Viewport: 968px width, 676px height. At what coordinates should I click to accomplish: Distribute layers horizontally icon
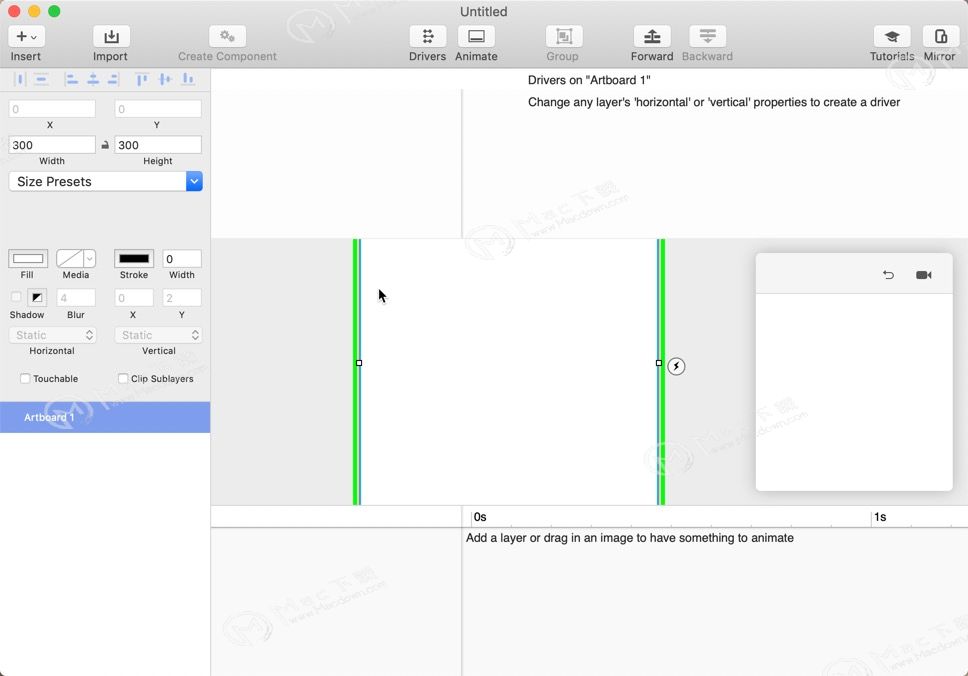[x=20, y=79]
